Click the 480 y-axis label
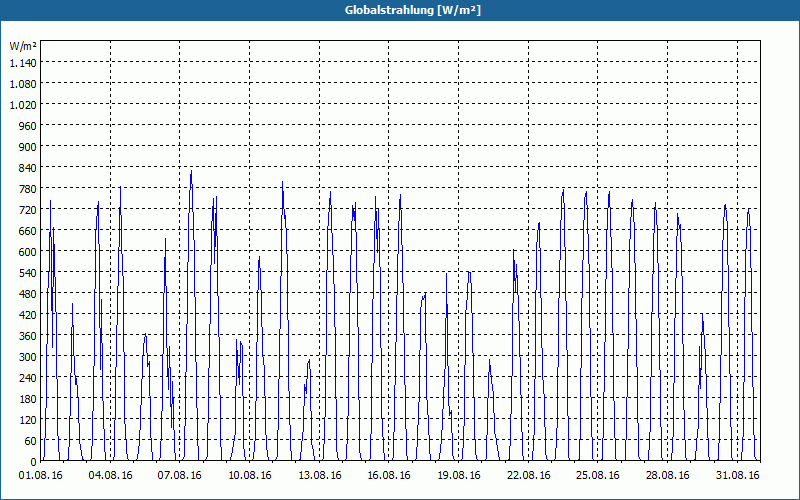This screenshot has height=500, width=800. (28, 294)
